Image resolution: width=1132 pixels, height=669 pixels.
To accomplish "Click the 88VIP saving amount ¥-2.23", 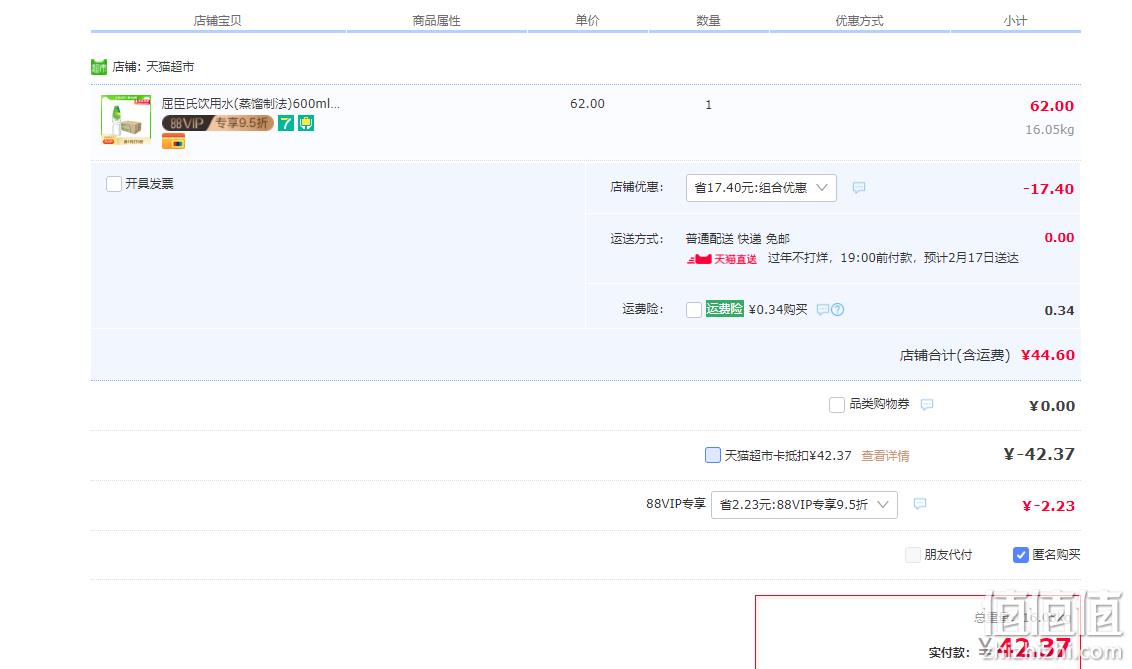I will tap(1048, 506).
